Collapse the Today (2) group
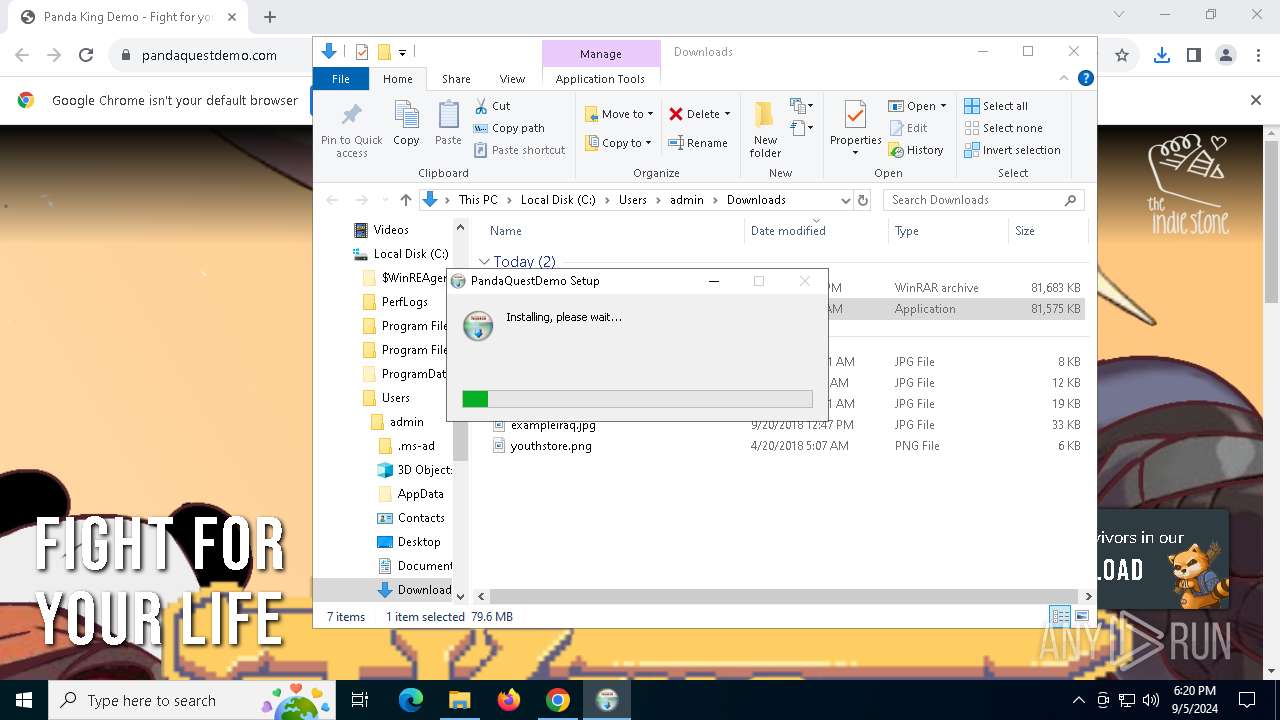Viewport: 1280px width, 720px height. point(484,262)
